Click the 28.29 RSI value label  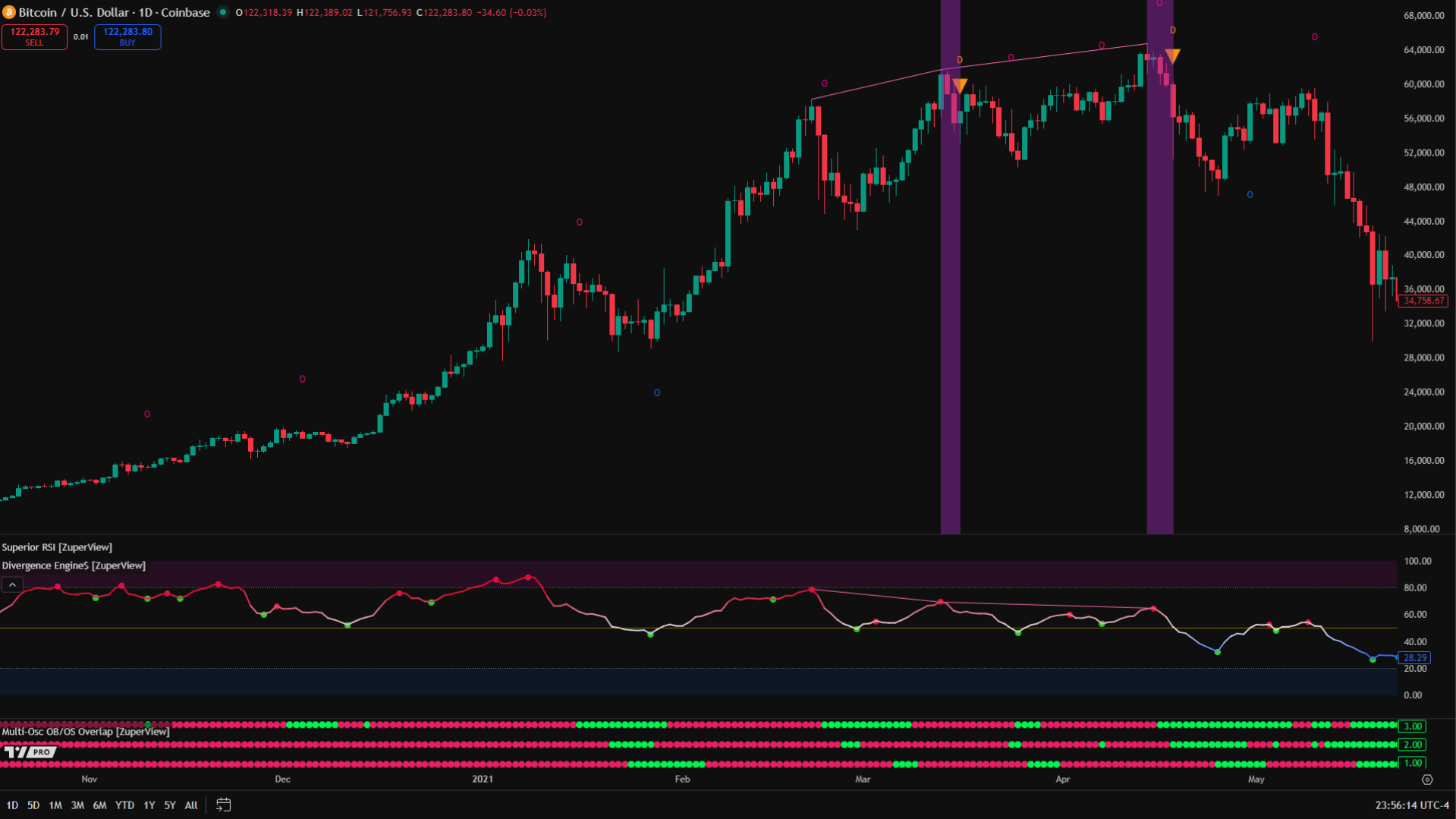pyautogui.click(x=1414, y=658)
